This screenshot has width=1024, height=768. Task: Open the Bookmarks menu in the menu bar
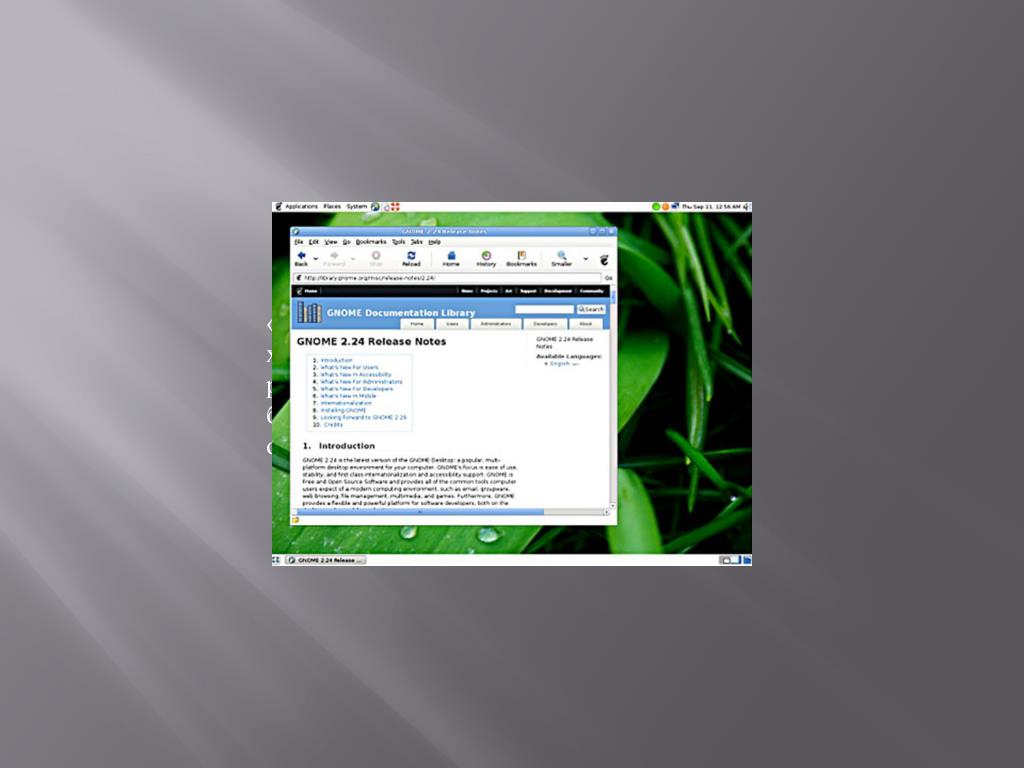coord(370,242)
